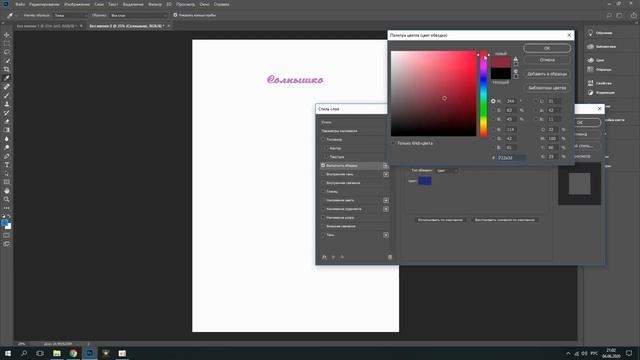This screenshot has width=640, height=360.
Task: Click the rainbow hue slider strip
Action: click(x=483, y=94)
